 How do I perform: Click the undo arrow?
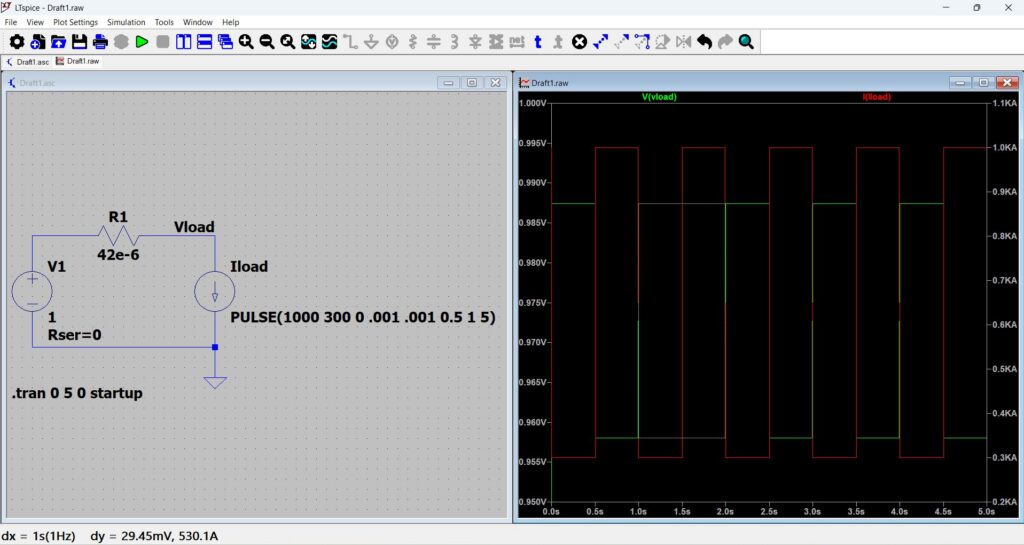click(705, 42)
